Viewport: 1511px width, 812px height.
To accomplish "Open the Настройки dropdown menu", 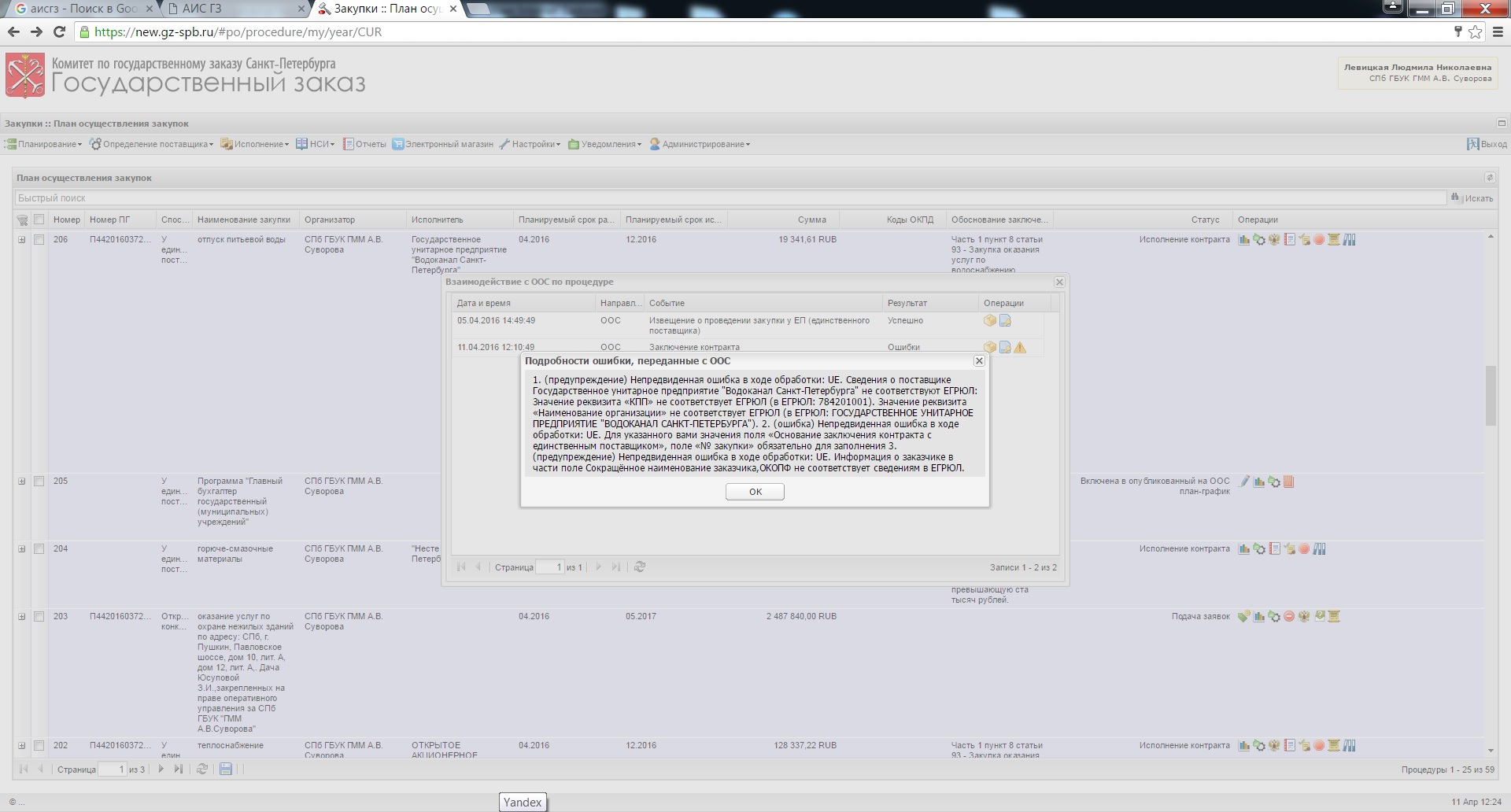I will (530, 145).
